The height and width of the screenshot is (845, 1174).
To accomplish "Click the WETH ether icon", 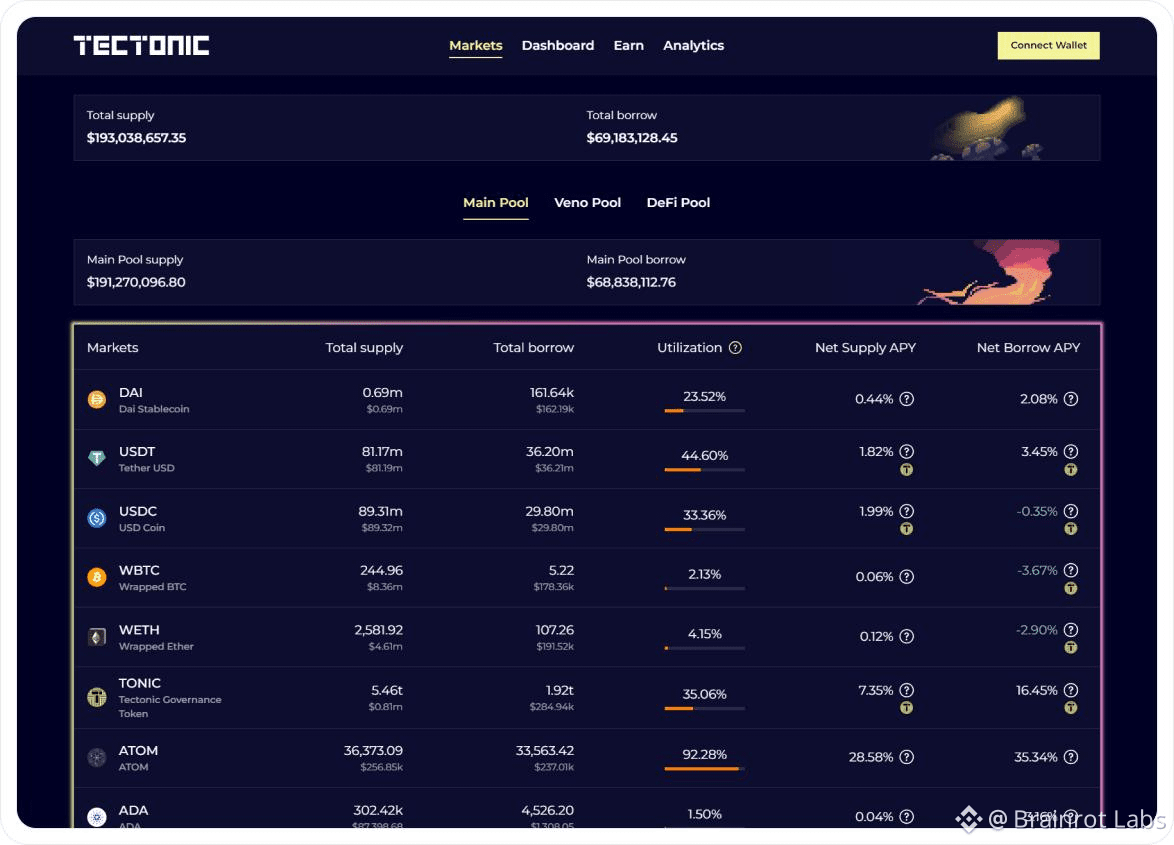I will pyautogui.click(x=97, y=637).
